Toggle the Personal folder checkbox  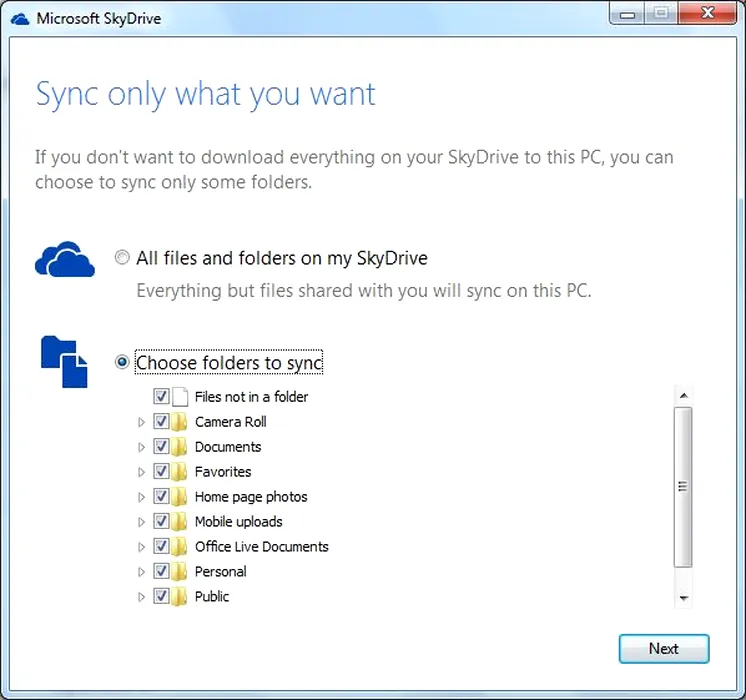(161, 572)
